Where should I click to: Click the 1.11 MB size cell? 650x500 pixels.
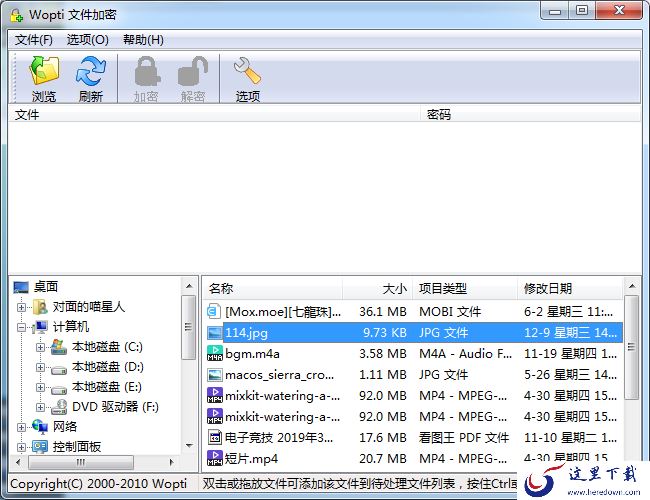click(x=383, y=375)
